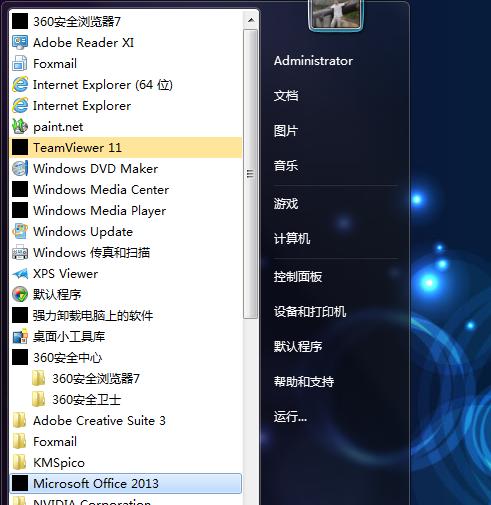The image size is (491, 505).
Task: Open XPS Viewer label
Action: pyautogui.click(x=66, y=274)
